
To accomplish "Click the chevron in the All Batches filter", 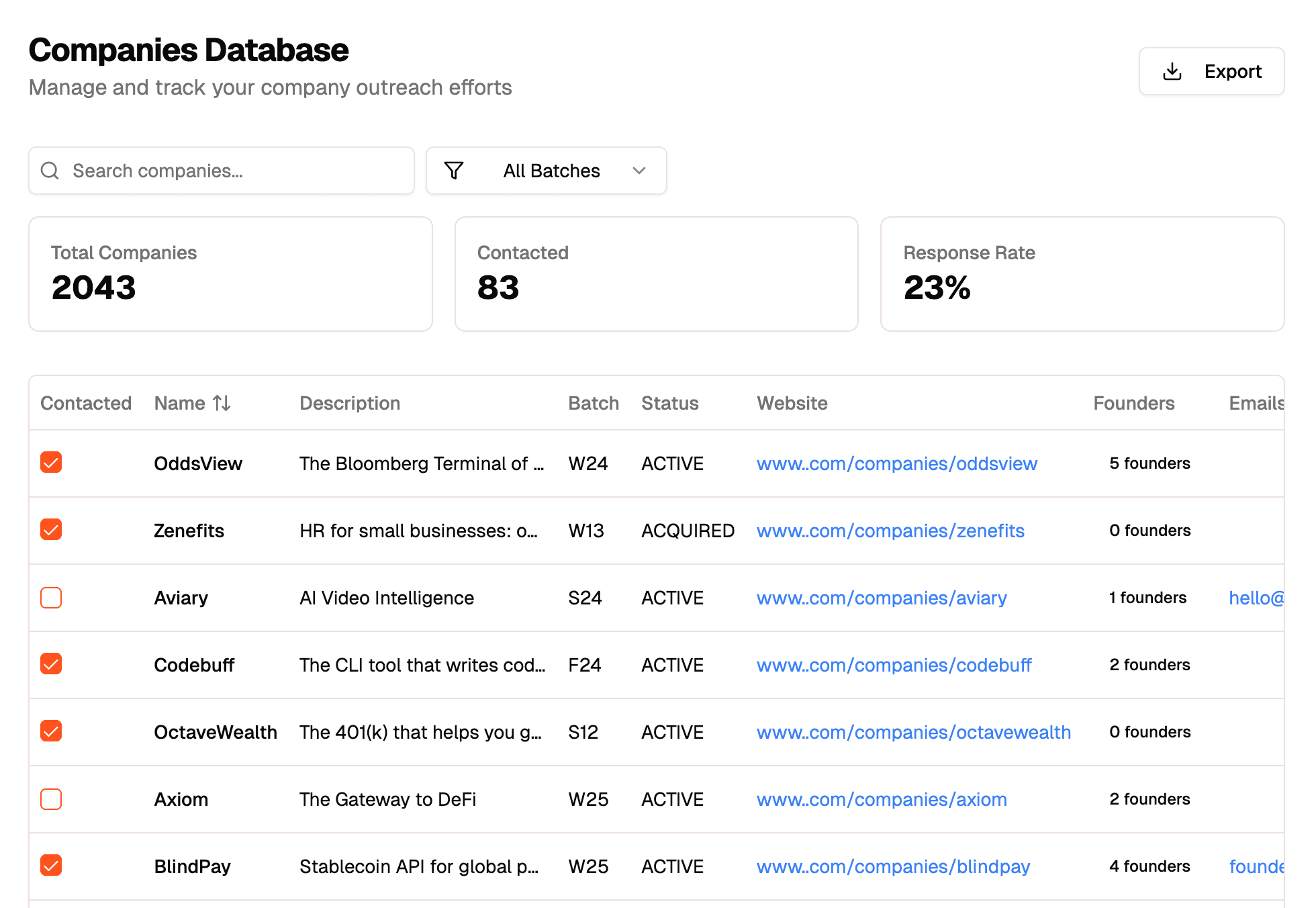I will (639, 171).
